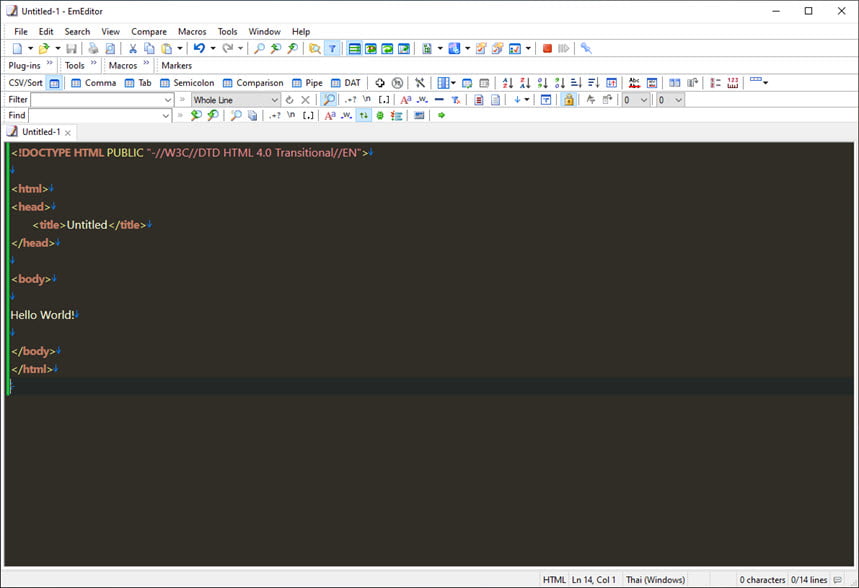Open the Open-file dropdown arrow
This screenshot has height=588, width=859.
[58, 48]
